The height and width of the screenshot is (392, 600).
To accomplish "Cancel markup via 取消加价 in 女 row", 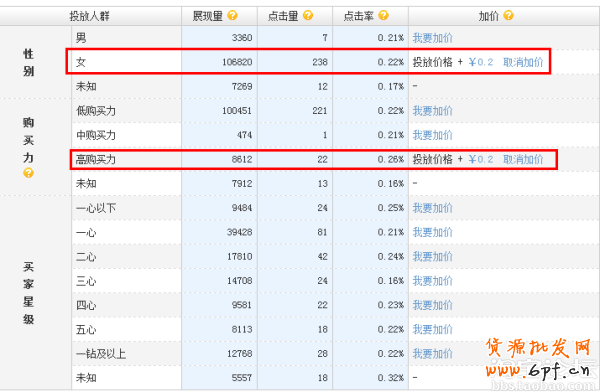I will 523,62.
